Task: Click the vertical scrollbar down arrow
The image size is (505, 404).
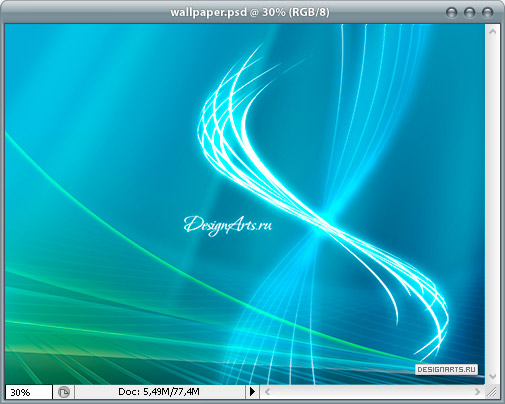Action: point(493,376)
